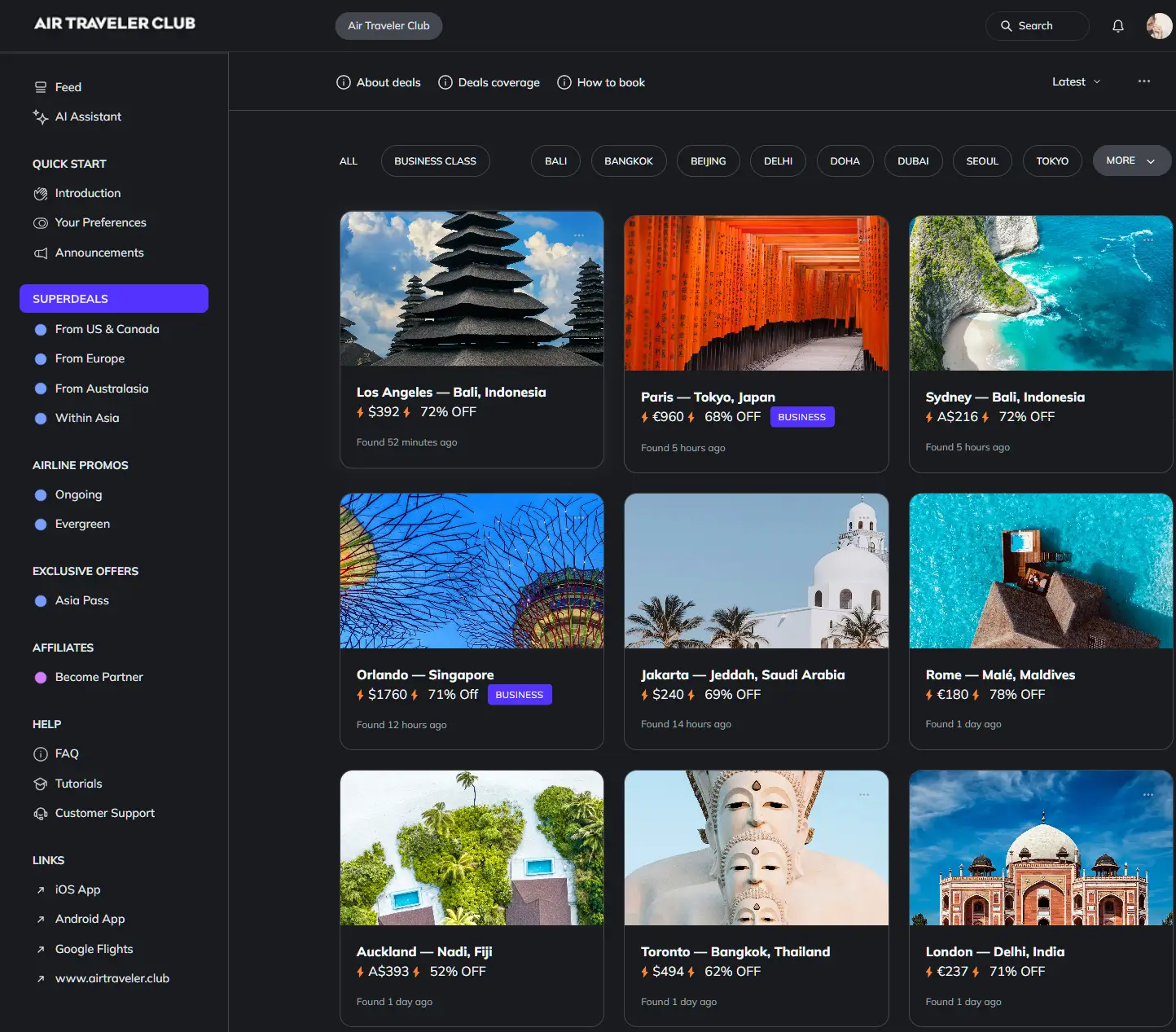Select the Evergreen airline promos filter
The height and width of the screenshot is (1032, 1176).
click(x=81, y=524)
